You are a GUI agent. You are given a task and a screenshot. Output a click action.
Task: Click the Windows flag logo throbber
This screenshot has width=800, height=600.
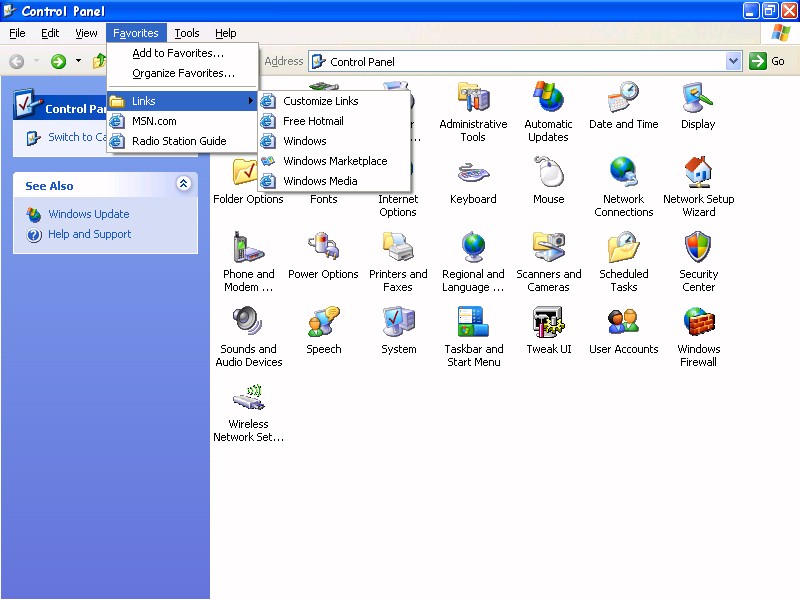781,33
